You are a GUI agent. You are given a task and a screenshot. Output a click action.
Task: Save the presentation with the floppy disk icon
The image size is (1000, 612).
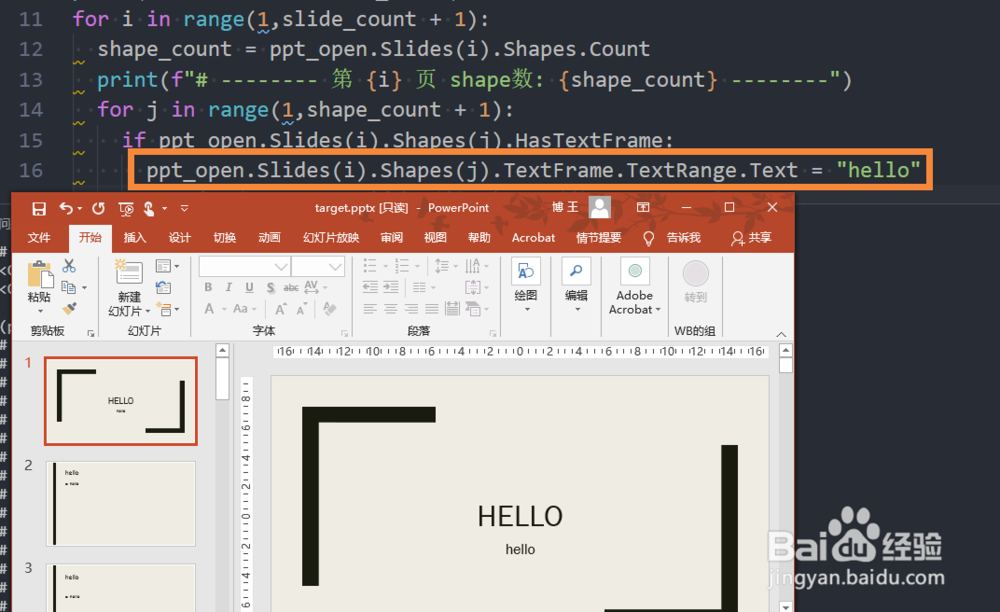(39, 208)
